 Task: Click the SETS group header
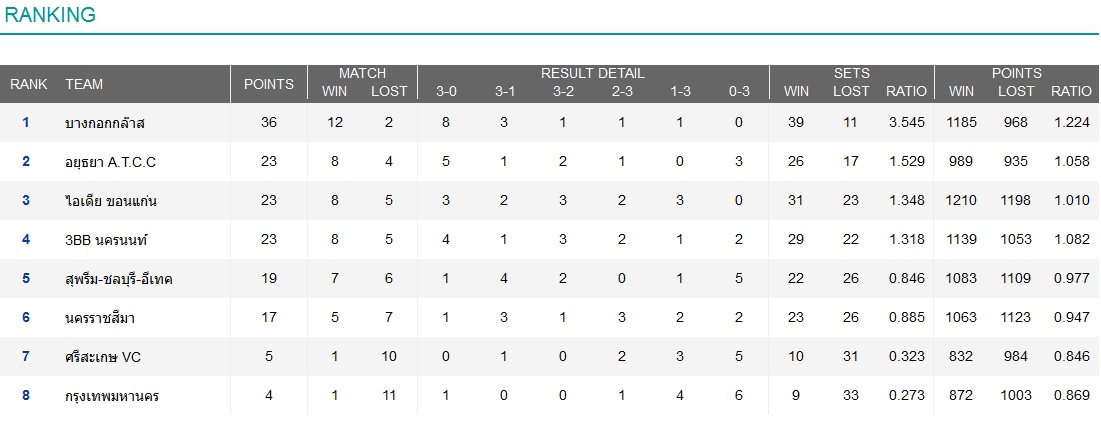coord(851,73)
